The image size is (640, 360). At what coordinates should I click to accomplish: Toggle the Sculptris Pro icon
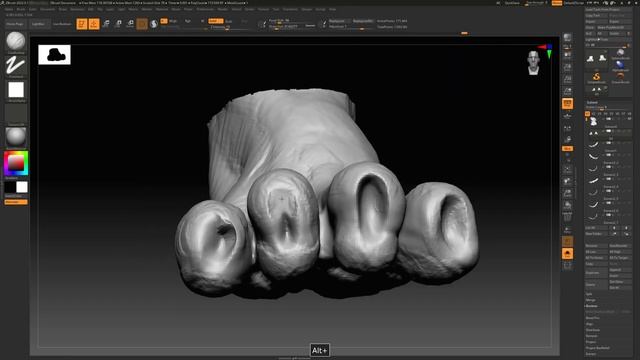154,24
